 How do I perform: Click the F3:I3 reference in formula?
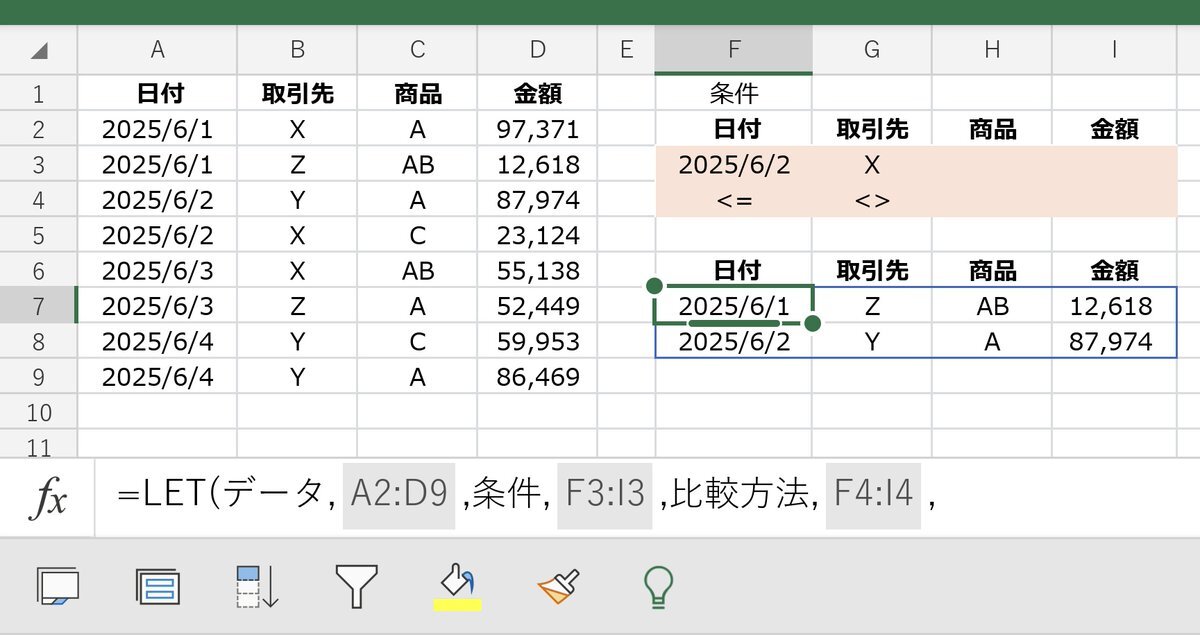point(605,496)
